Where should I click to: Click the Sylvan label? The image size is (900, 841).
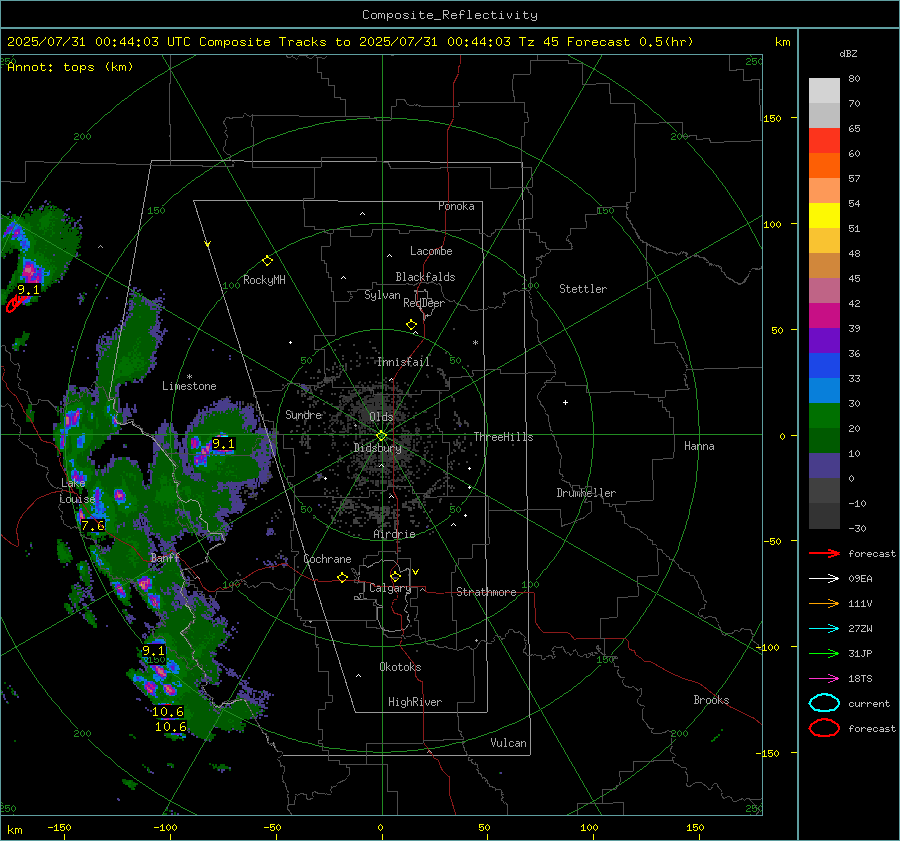(382, 296)
